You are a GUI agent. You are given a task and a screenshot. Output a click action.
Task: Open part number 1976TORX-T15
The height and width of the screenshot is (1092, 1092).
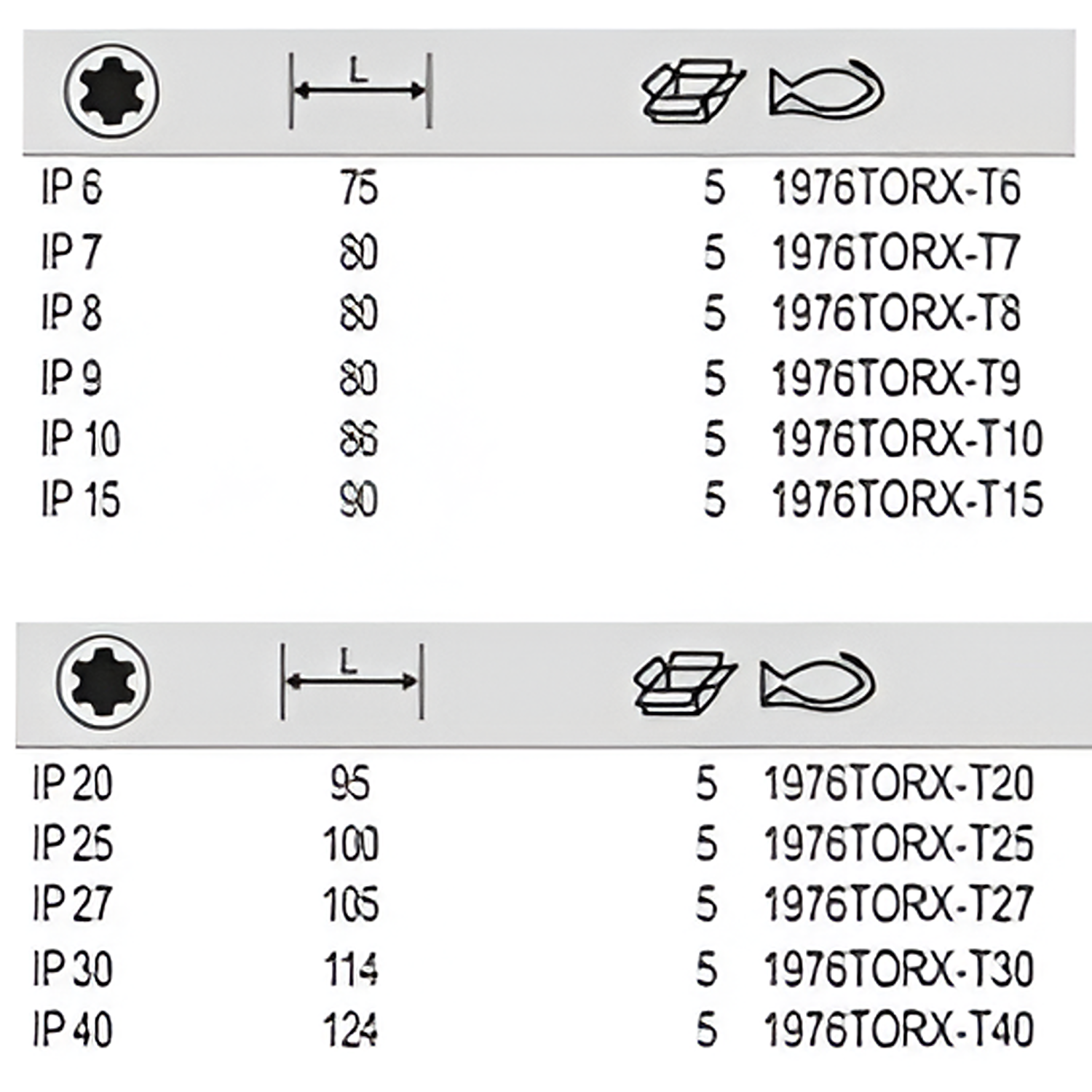pos(907,501)
